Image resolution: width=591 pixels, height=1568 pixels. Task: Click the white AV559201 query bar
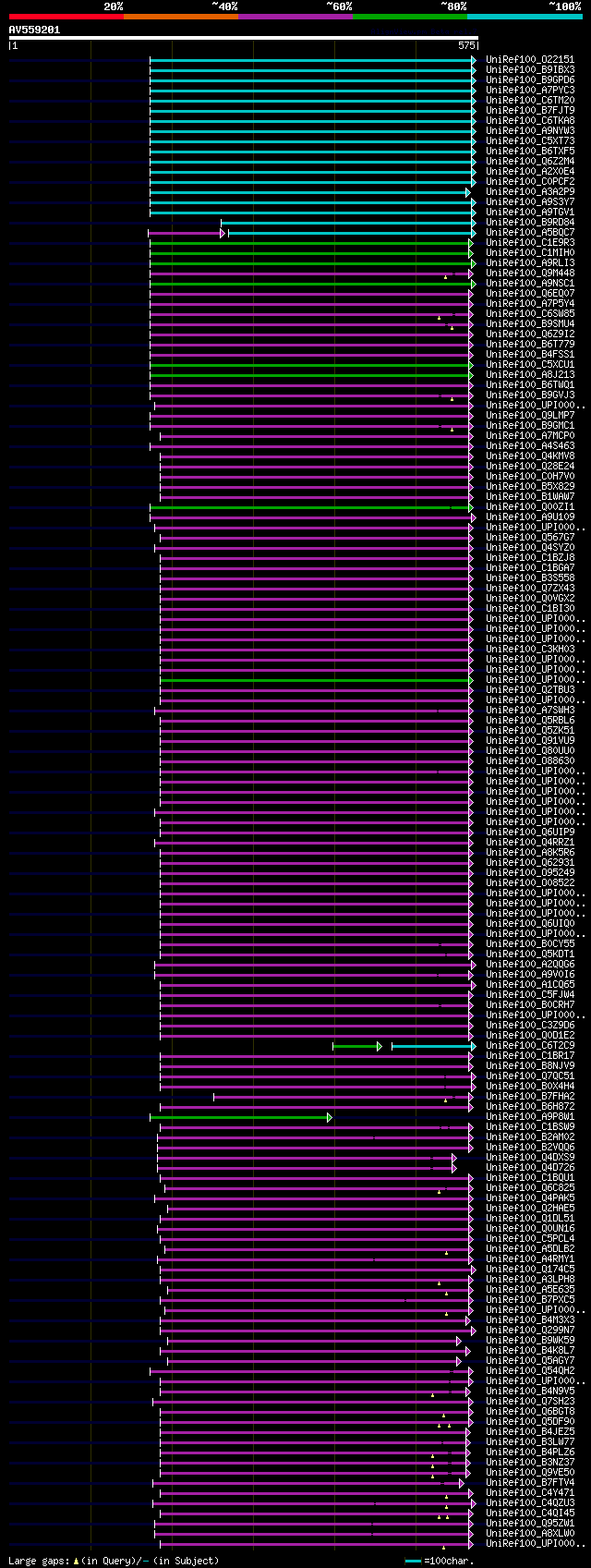244,38
